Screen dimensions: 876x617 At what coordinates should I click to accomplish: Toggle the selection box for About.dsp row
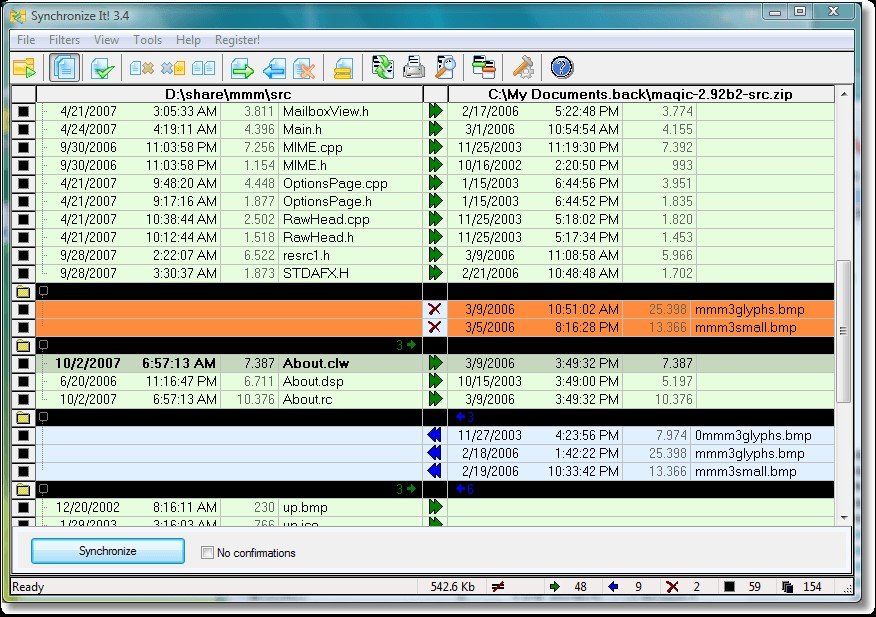[x=23, y=381]
